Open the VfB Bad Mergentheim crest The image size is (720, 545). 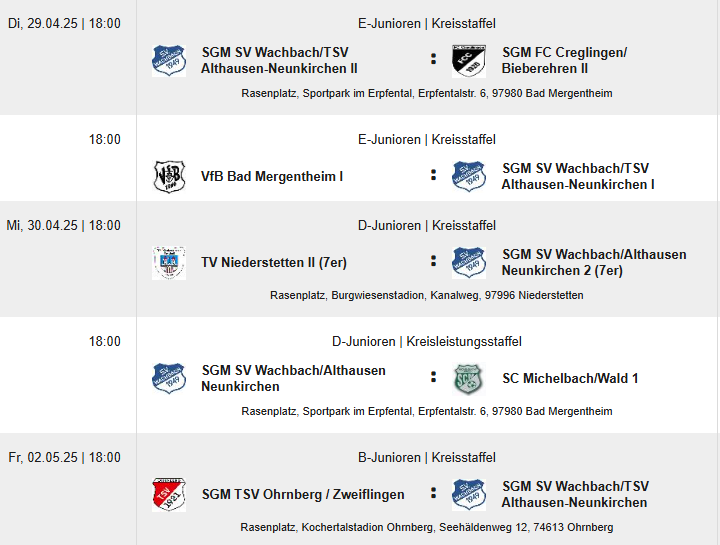169,176
